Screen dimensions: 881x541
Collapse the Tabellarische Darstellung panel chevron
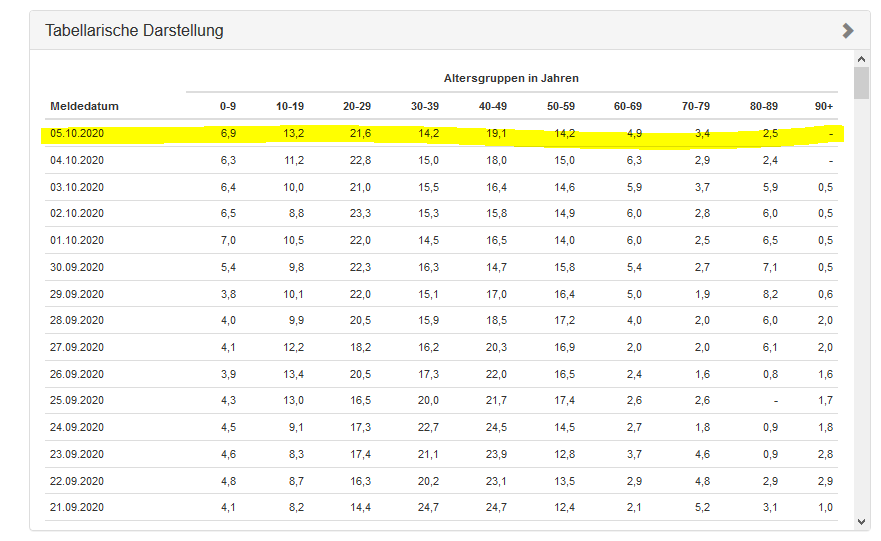[x=848, y=31]
